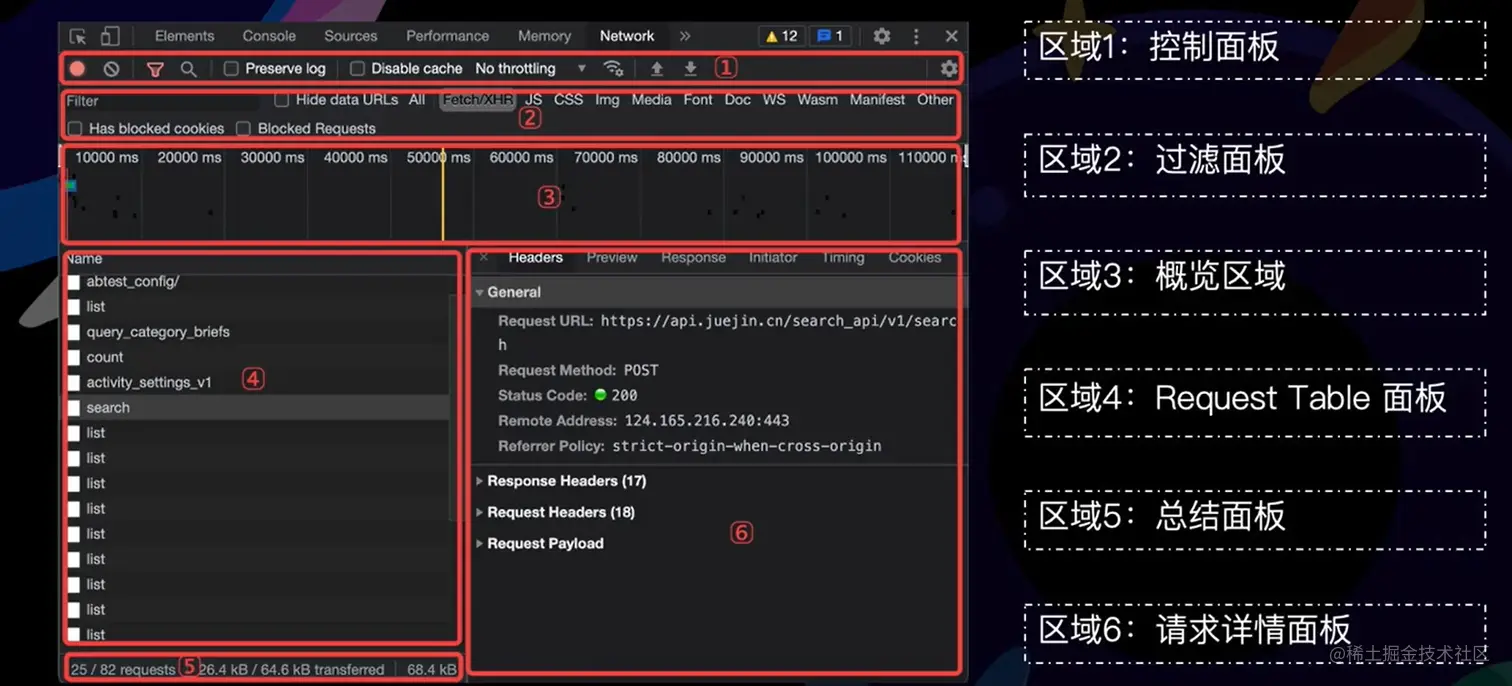This screenshot has width=1512, height=686.
Task: Open the Cookies tab
Action: [915, 257]
